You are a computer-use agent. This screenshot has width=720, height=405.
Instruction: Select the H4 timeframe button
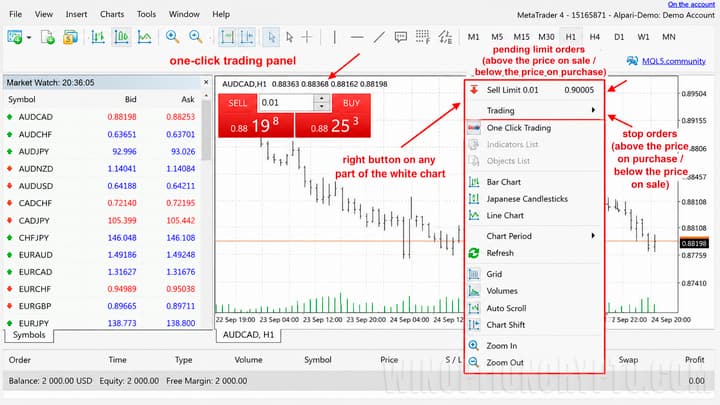coord(595,37)
